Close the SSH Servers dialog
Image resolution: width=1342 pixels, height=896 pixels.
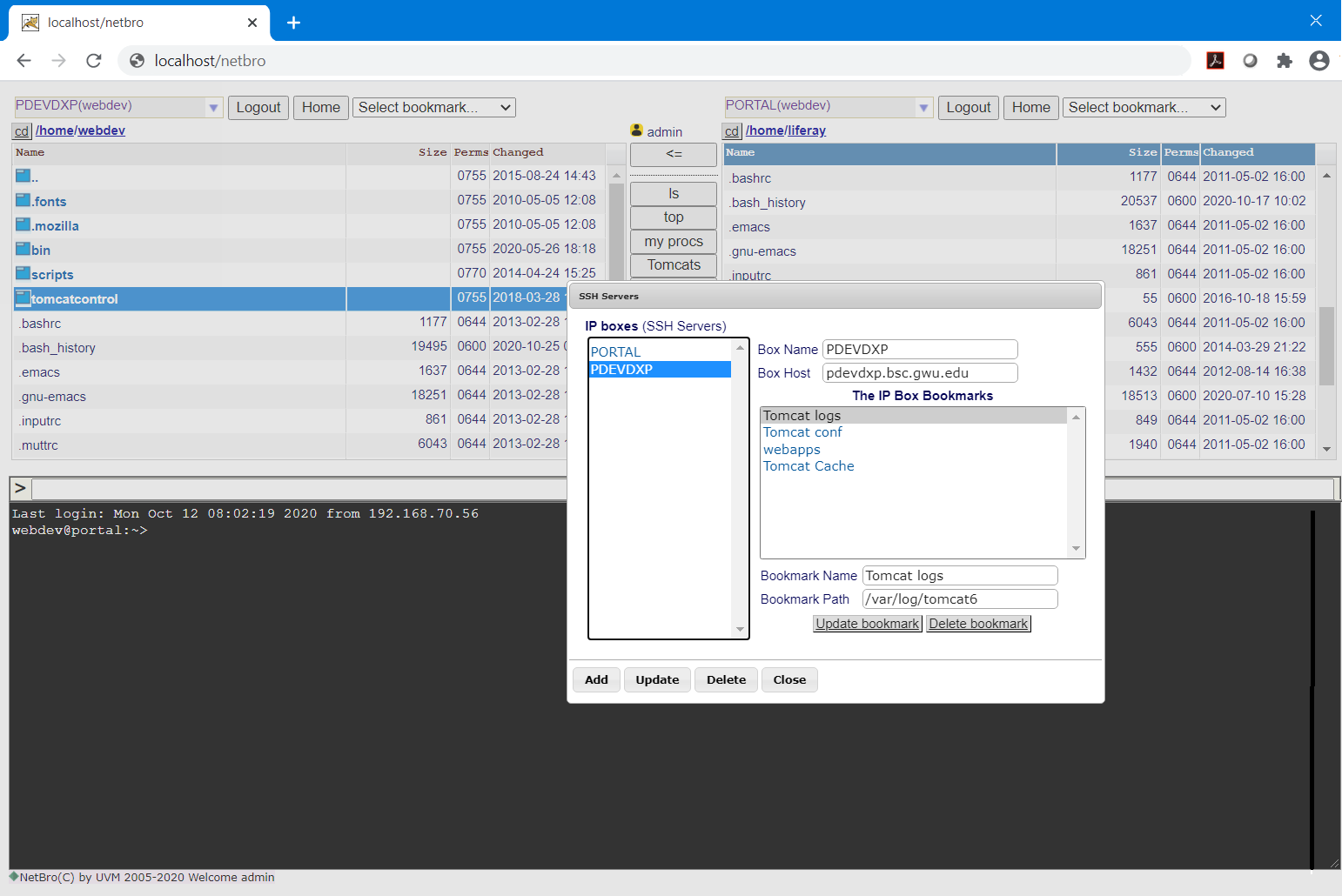click(x=788, y=679)
